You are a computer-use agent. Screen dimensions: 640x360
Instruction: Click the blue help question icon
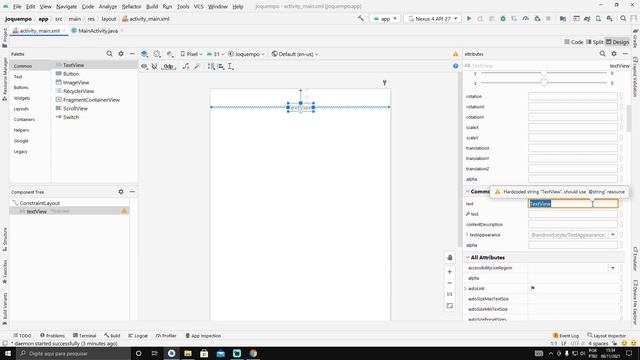click(456, 66)
